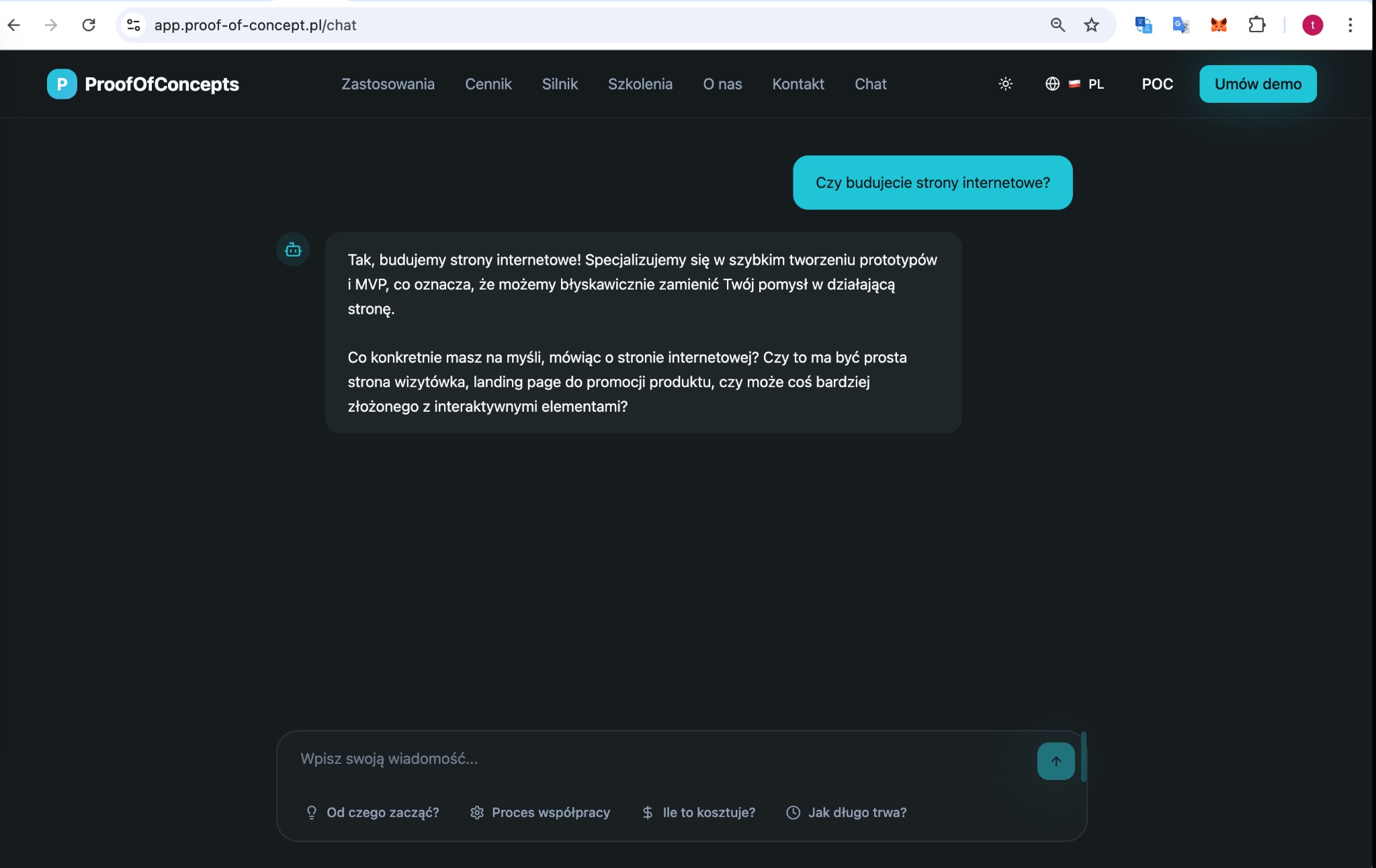Click the gear icon beside 'Proces współpracy'
The height and width of the screenshot is (868, 1376).
476,812
